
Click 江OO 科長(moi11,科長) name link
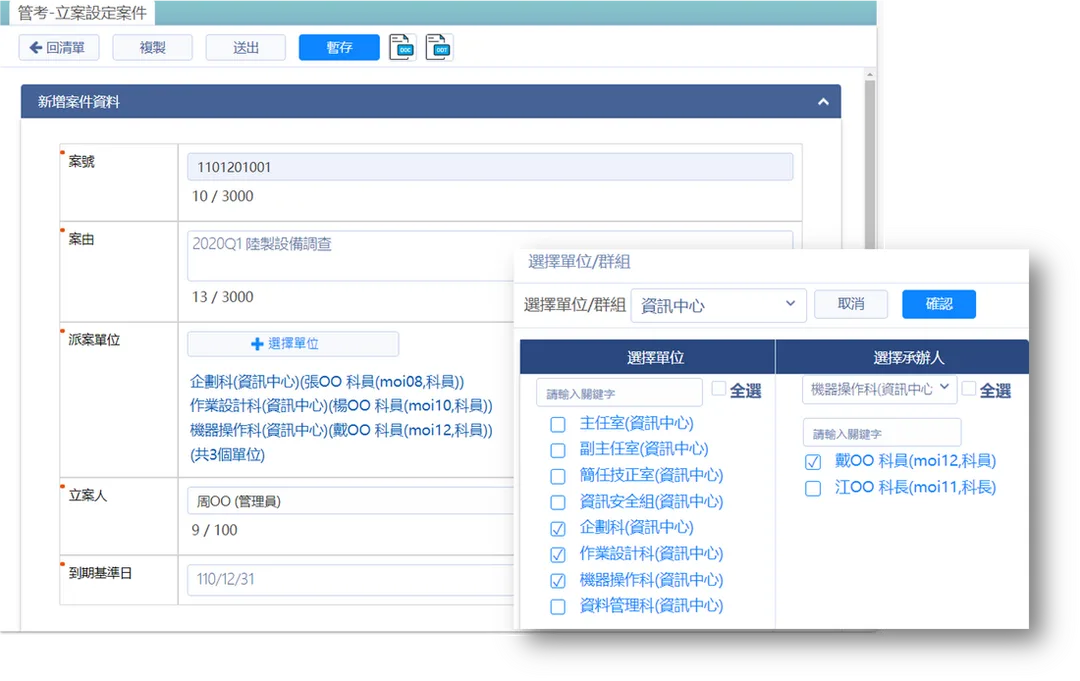pyautogui.click(x=915, y=488)
